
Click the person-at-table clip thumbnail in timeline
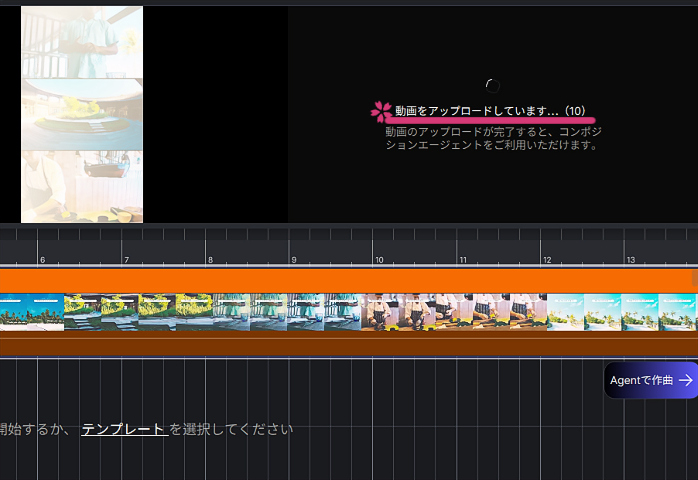(x=380, y=312)
